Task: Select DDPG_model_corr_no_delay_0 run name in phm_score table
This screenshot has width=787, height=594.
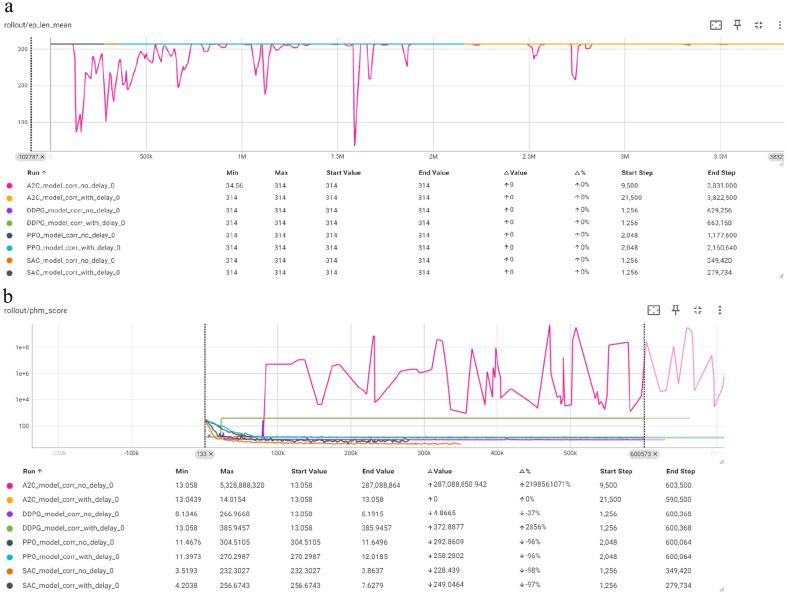Action: pyautogui.click(x=70, y=514)
